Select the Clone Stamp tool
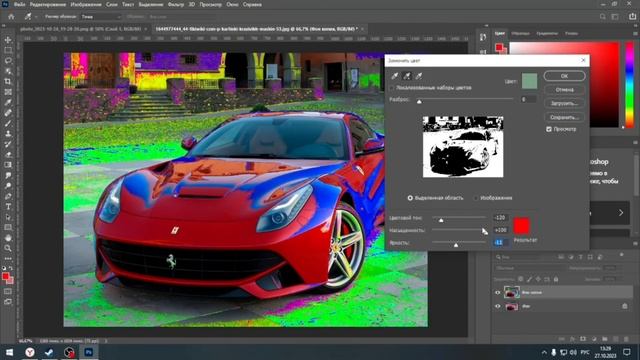 pos(8,133)
